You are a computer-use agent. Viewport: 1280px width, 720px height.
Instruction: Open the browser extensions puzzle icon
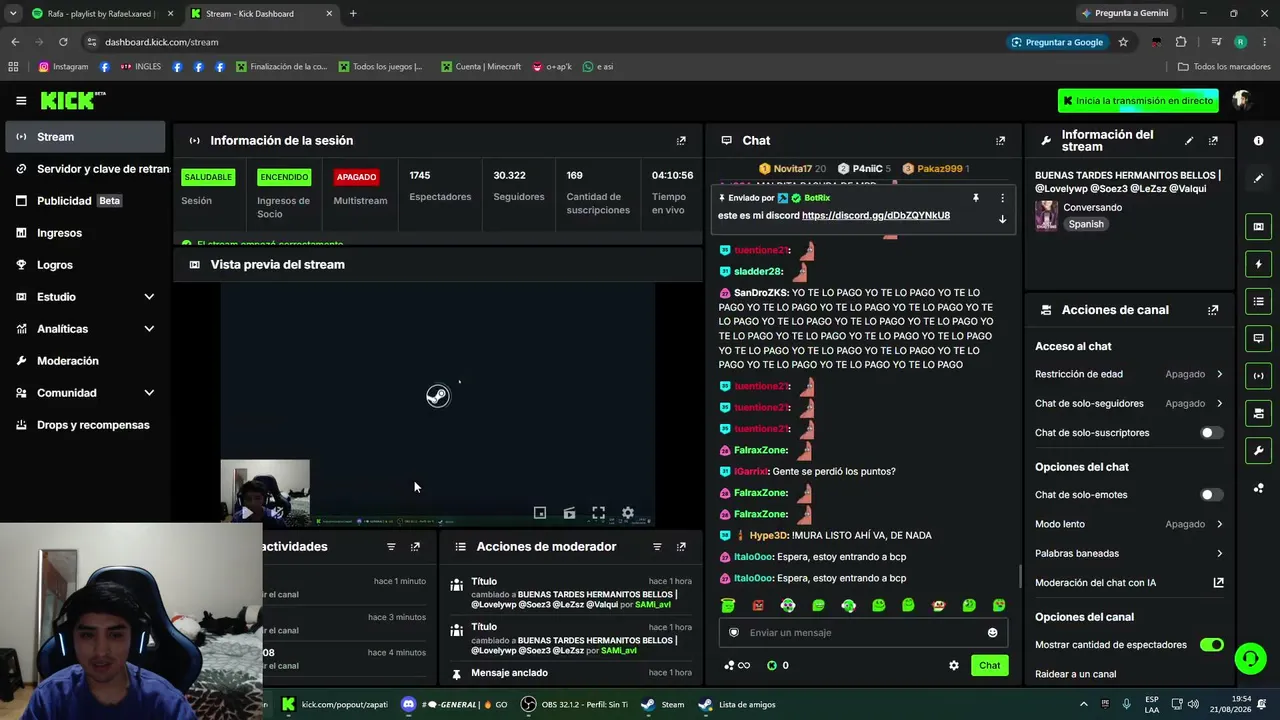1181,42
